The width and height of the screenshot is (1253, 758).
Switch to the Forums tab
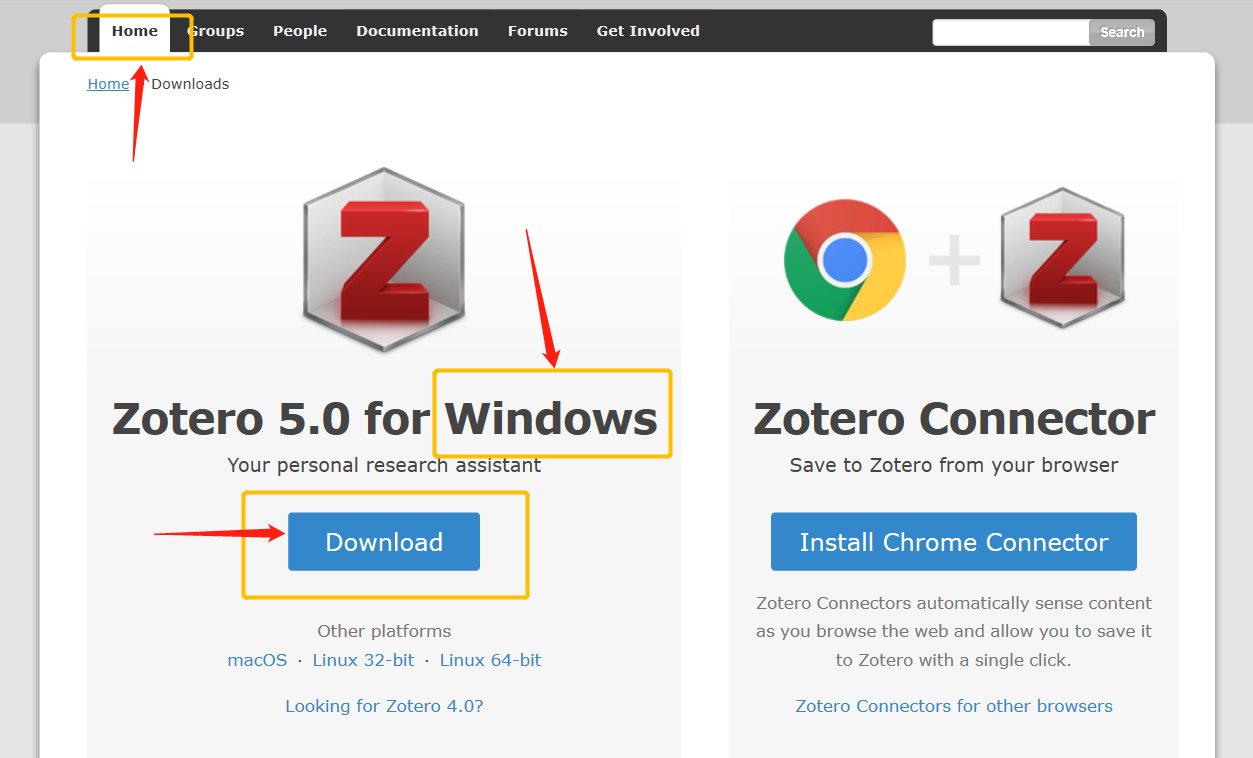point(537,31)
